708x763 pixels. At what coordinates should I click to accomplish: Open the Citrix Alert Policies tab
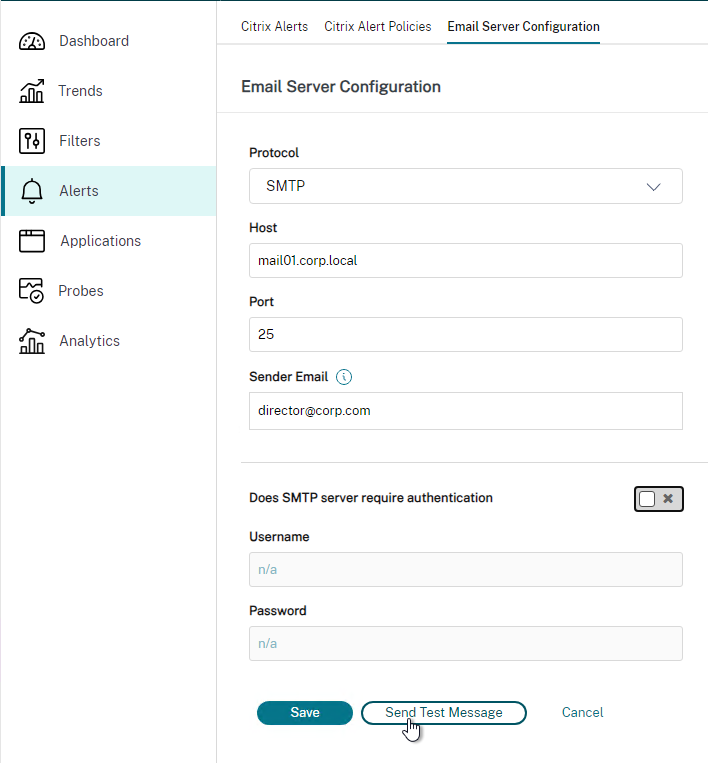378,26
